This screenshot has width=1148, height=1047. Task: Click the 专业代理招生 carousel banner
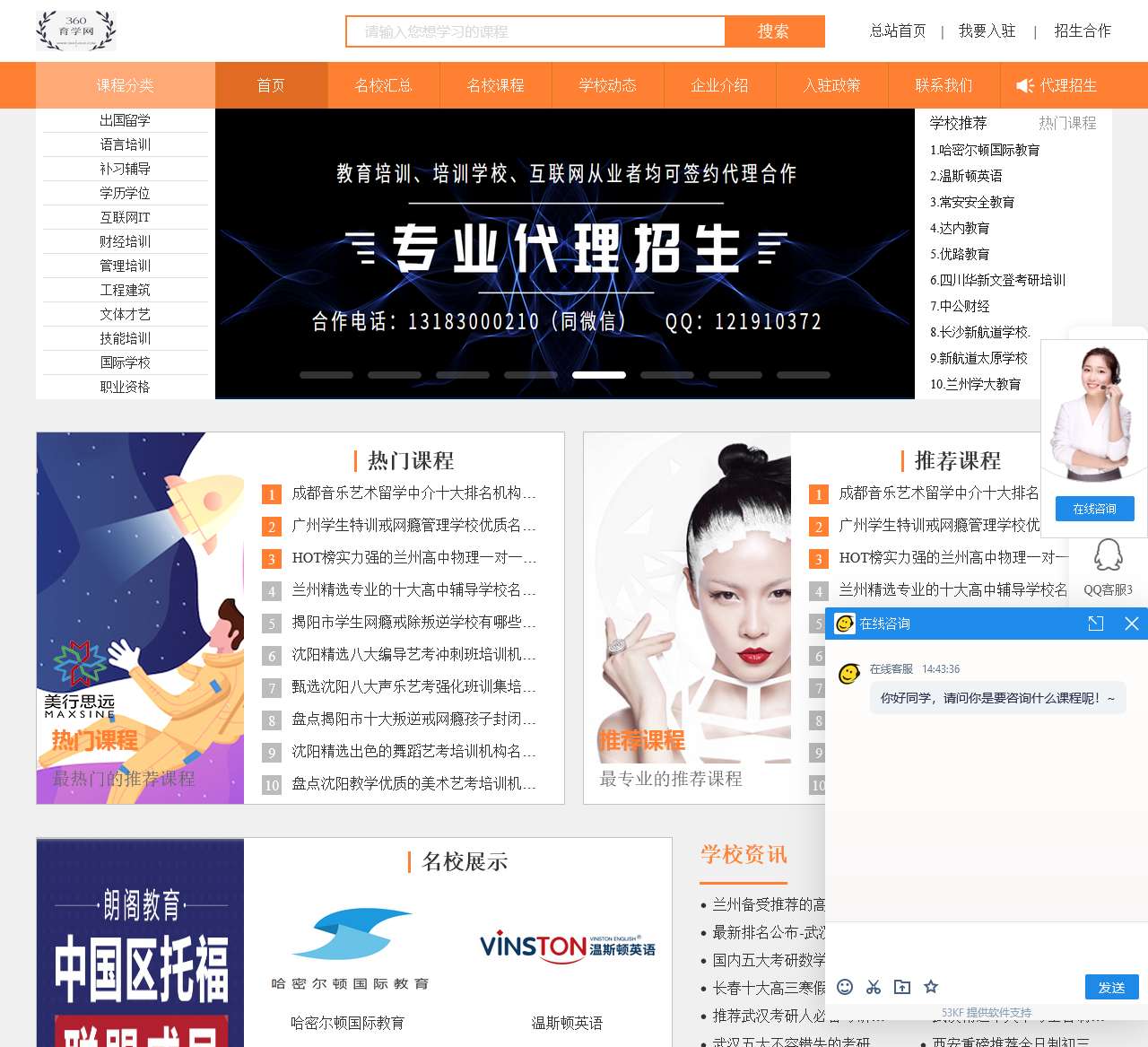[x=565, y=254]
